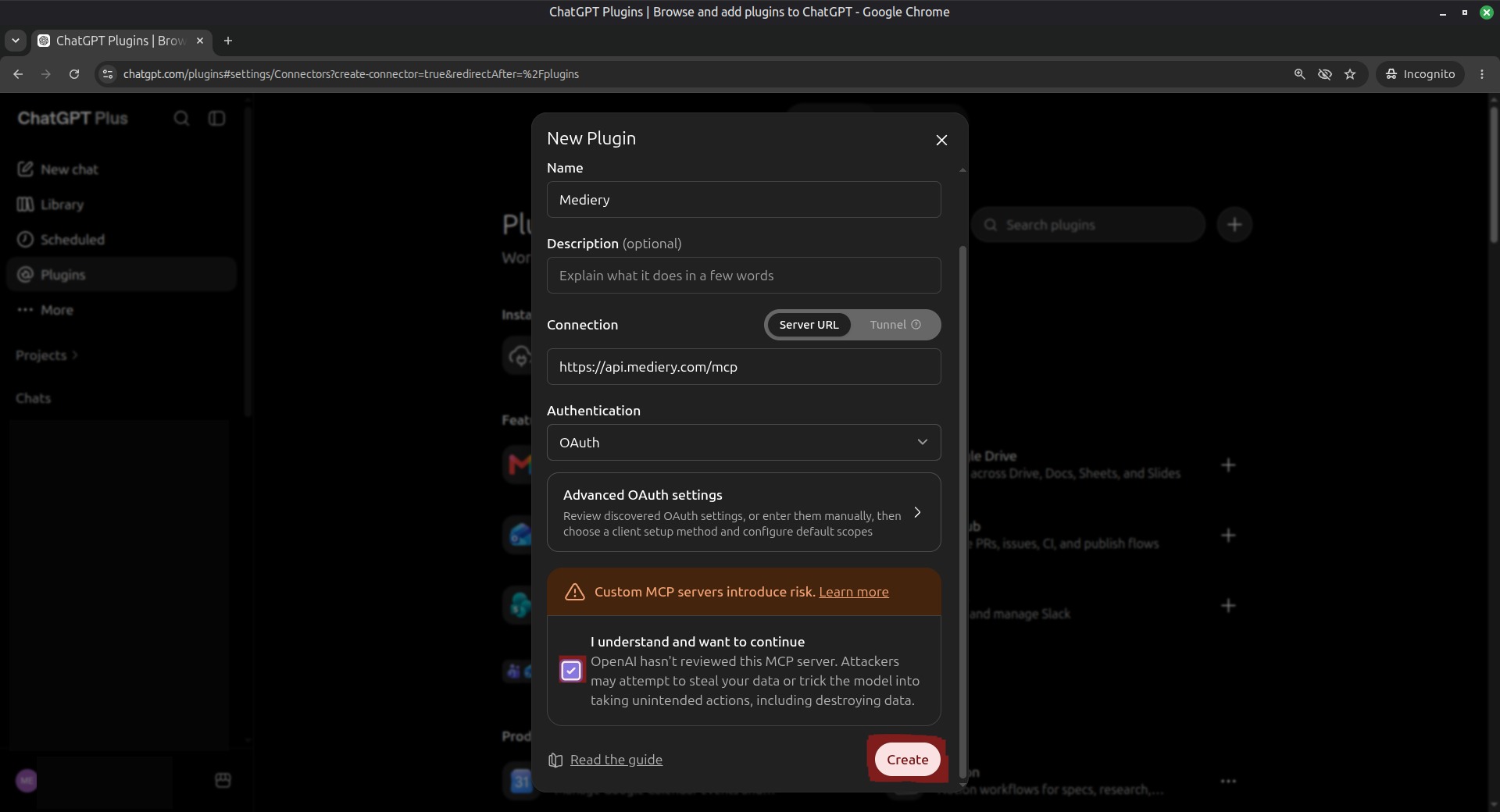
Task: Add the plugin about PRs and publish flows
Action: [x=1228, y=536]
